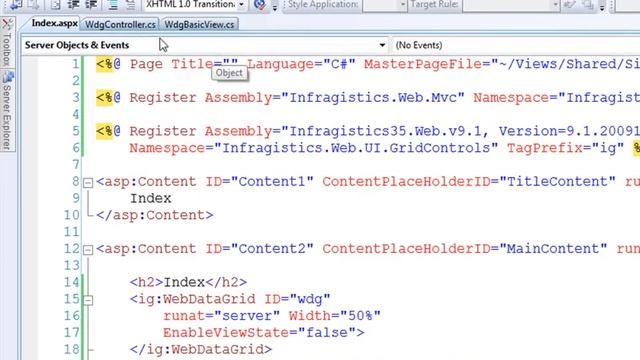
Task: Click the 'TagPrefix="ig"' attribute
Action: (x=566, y=148)
